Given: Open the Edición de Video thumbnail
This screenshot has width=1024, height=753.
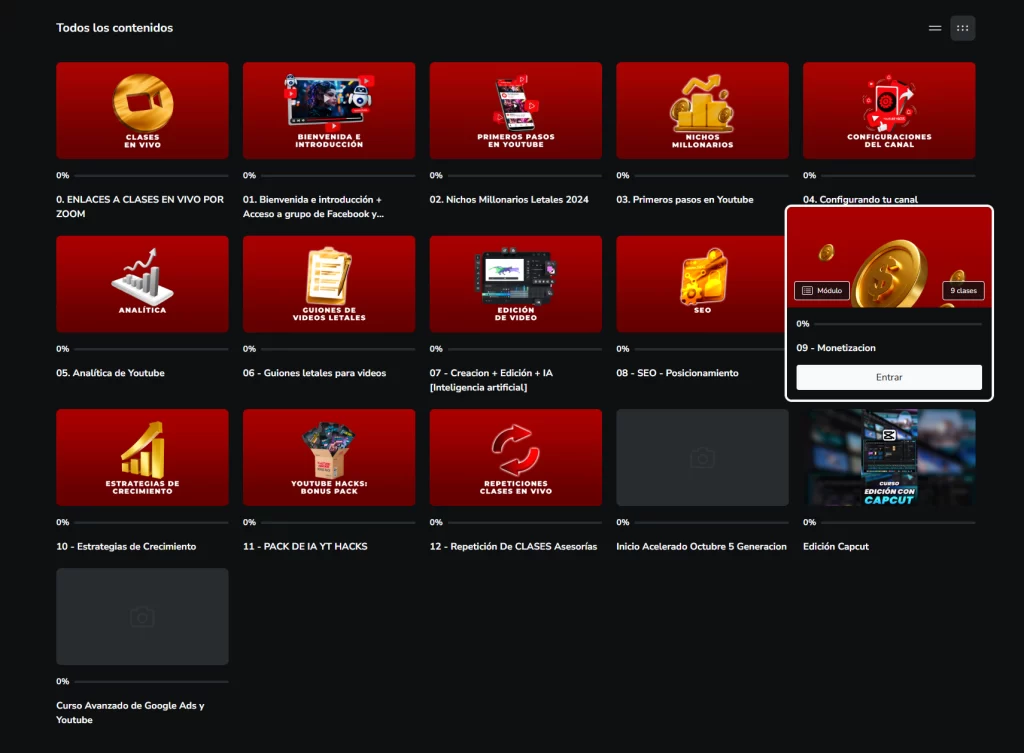Looking at the screenshot, I should (x=515, y=284).
